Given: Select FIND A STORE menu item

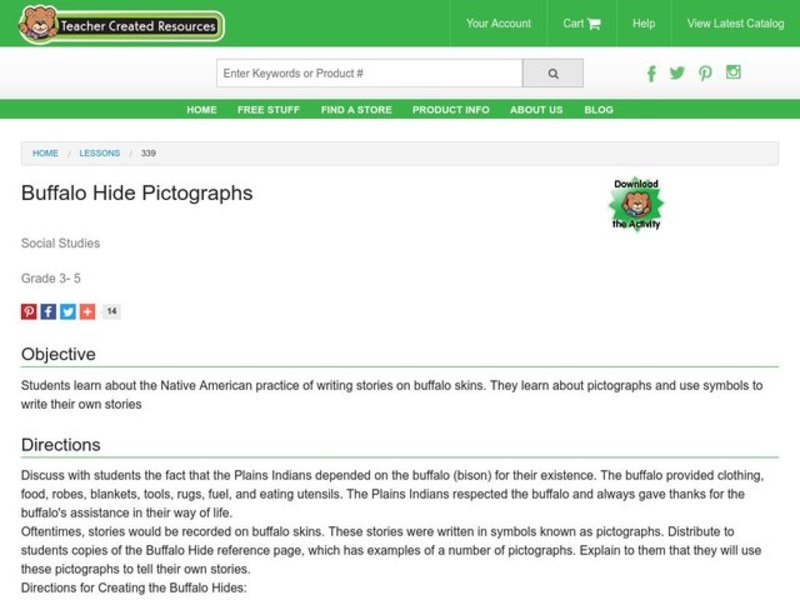Looking at the screenshot, I should (356, 110).
